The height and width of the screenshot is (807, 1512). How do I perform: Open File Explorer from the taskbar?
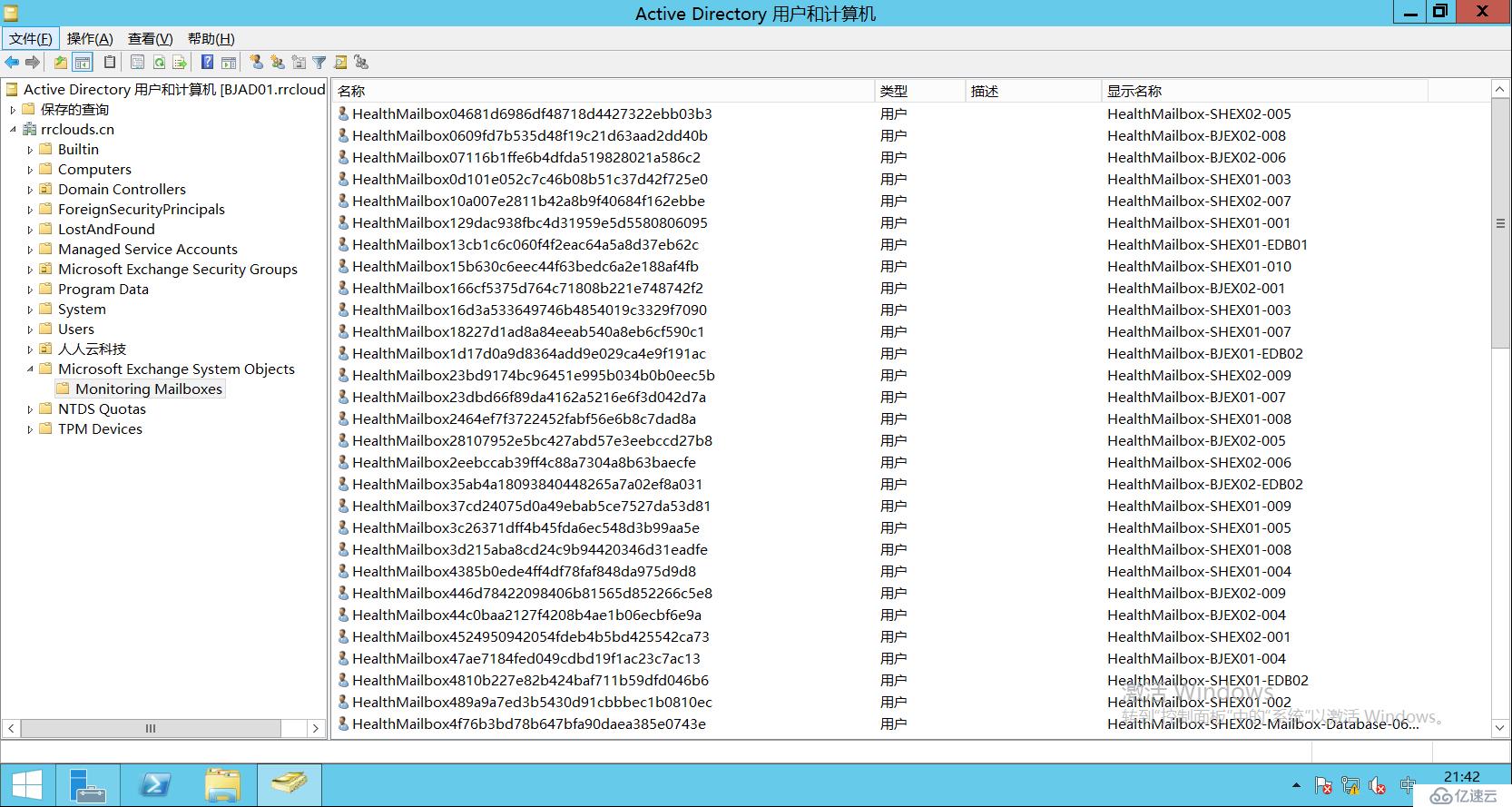[x=222, y=785]
